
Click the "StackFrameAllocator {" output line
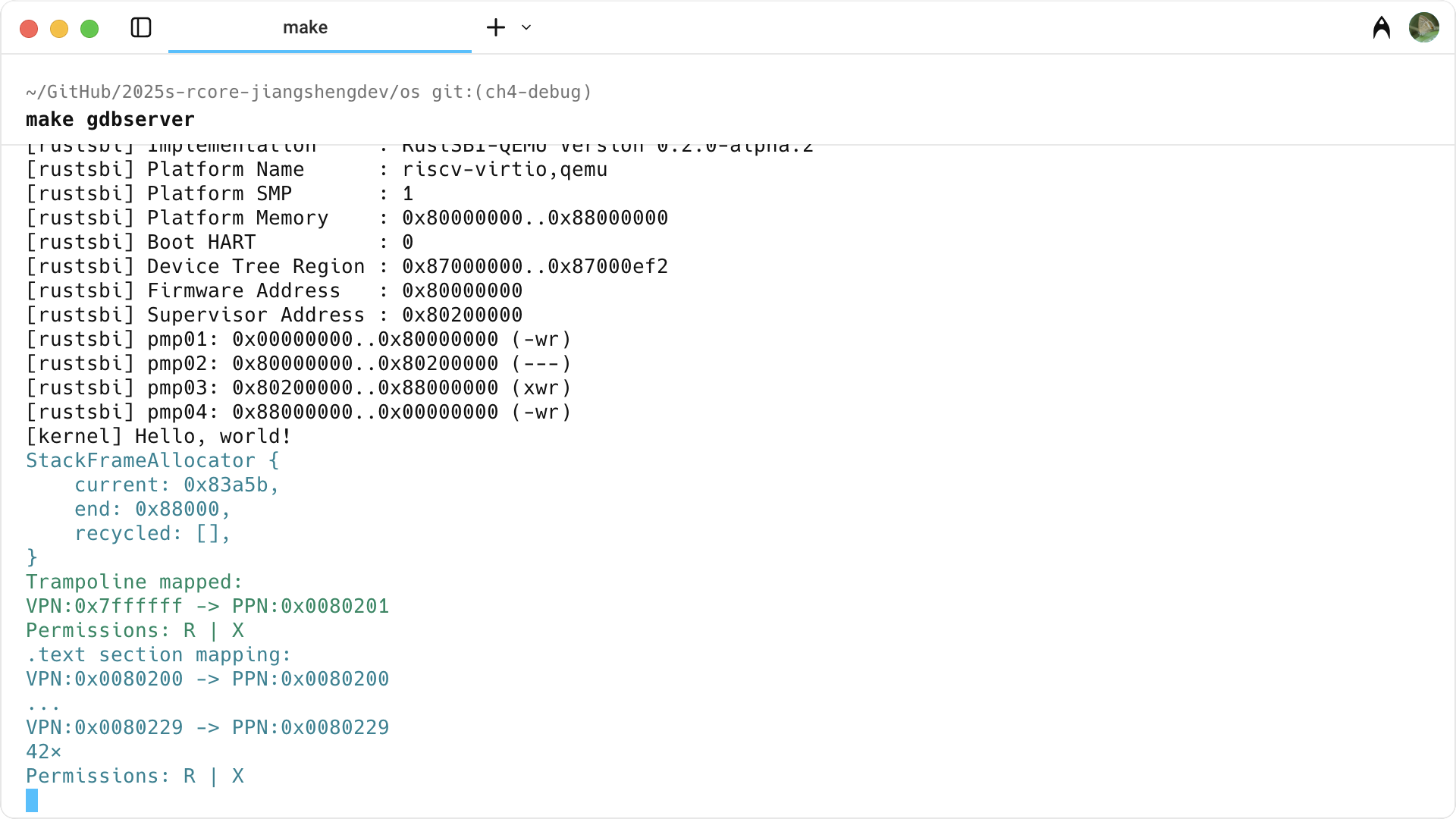click(x=152, y=461)
